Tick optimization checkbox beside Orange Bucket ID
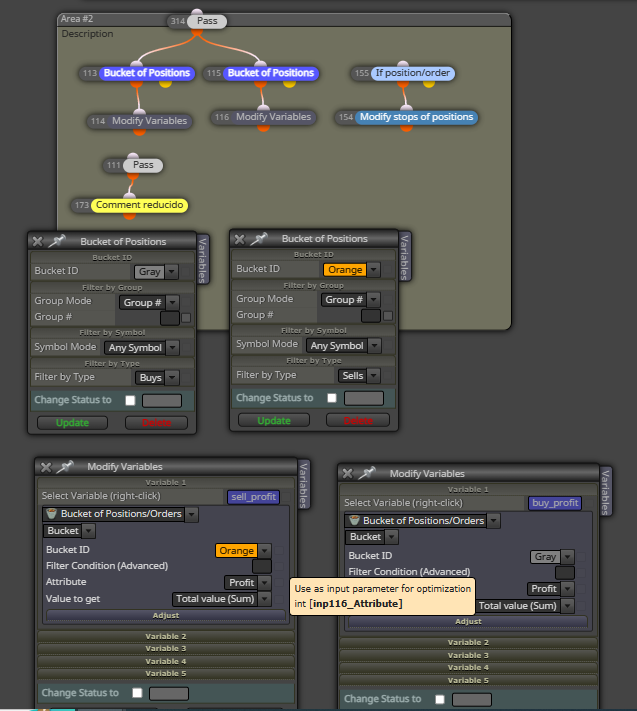 388,270
